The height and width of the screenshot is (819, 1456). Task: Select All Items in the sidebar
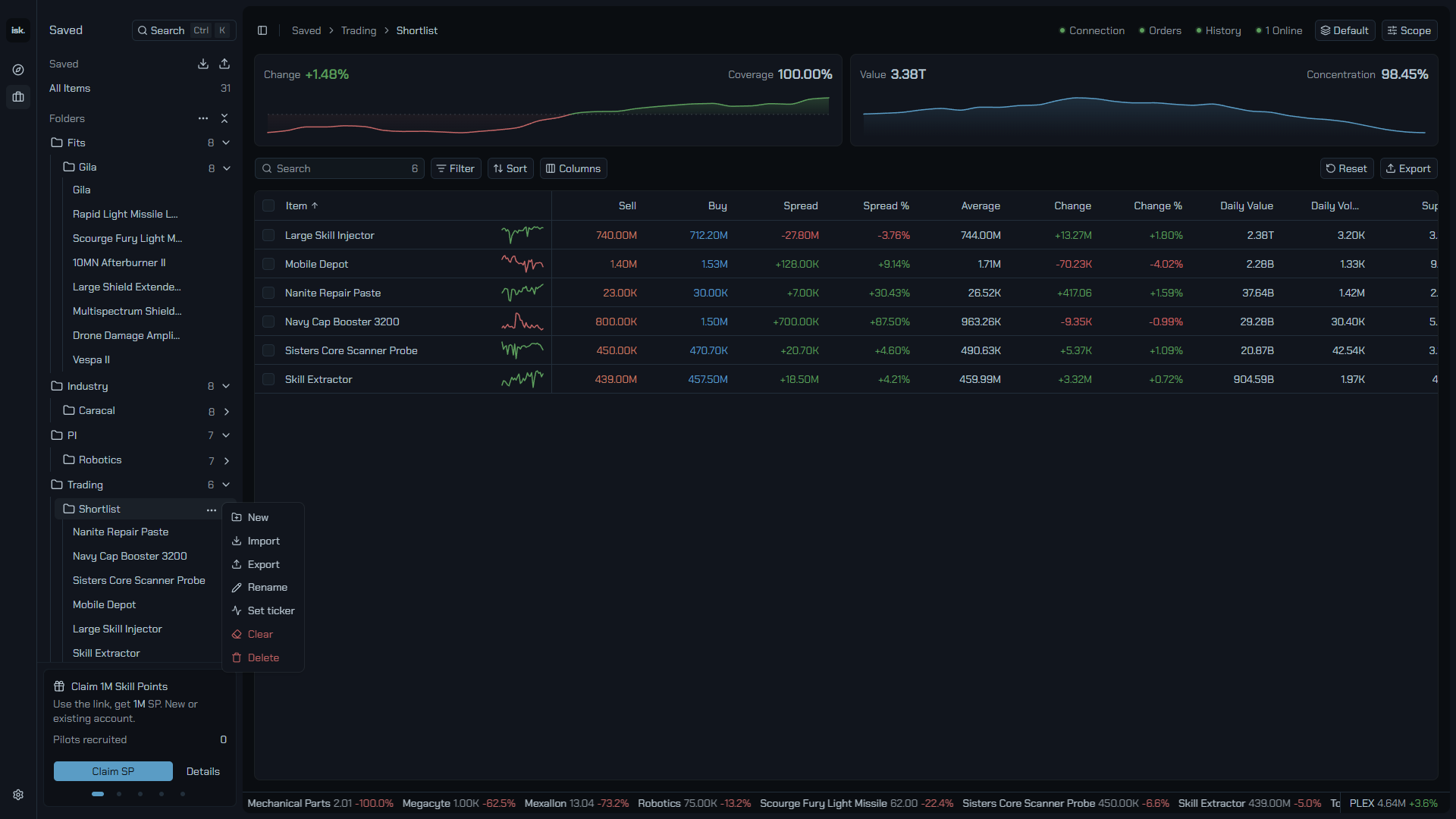[140, 88]
